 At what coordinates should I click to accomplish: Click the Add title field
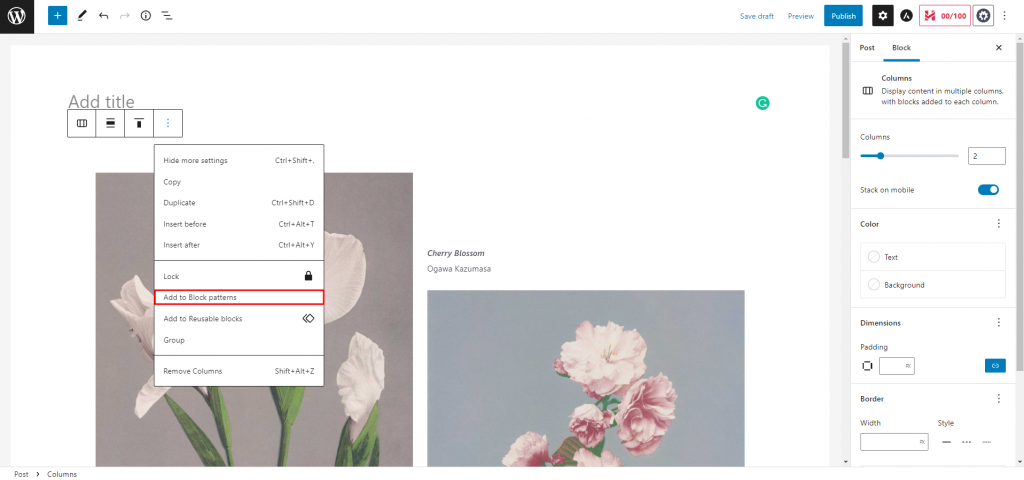point(101,101)
